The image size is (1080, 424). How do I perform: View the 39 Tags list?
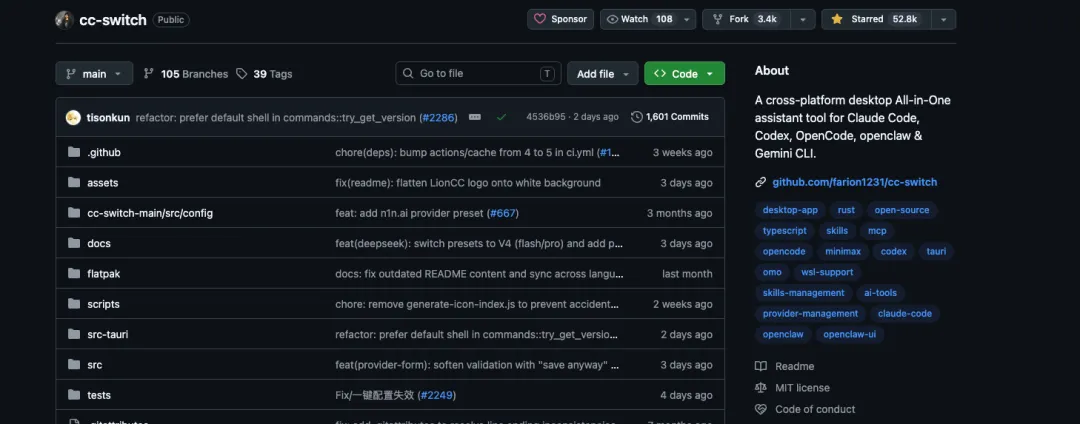265,74
